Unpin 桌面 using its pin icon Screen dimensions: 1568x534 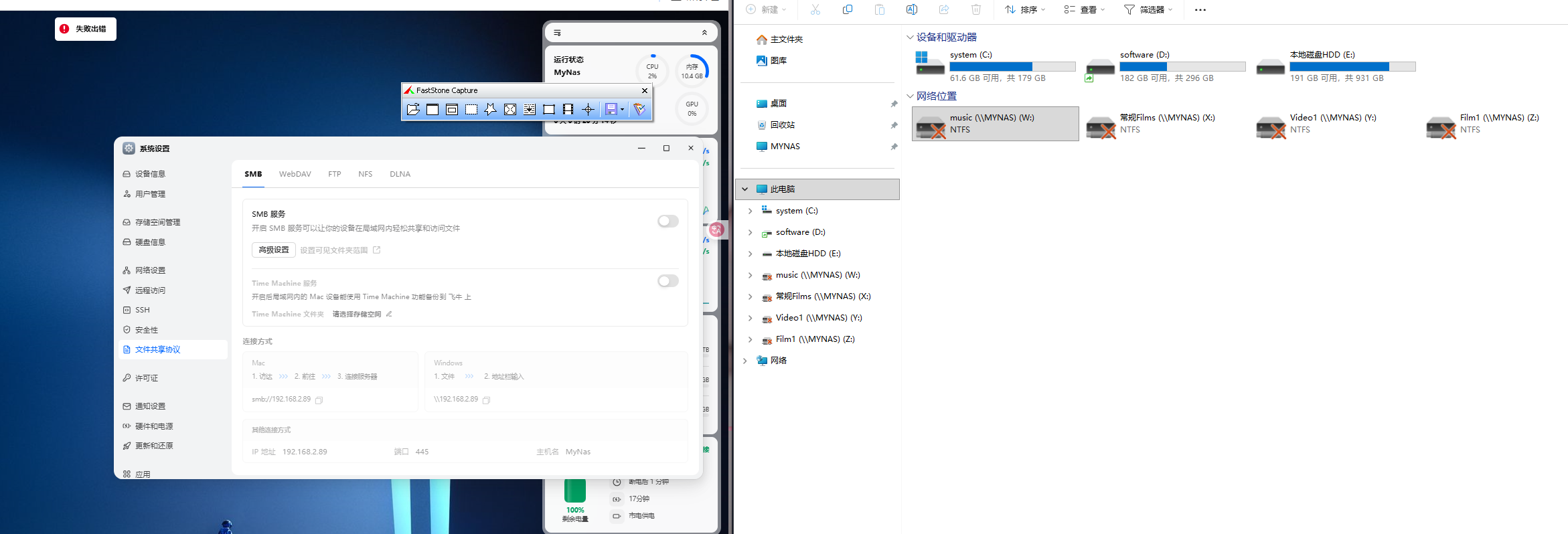click(894, 104)
